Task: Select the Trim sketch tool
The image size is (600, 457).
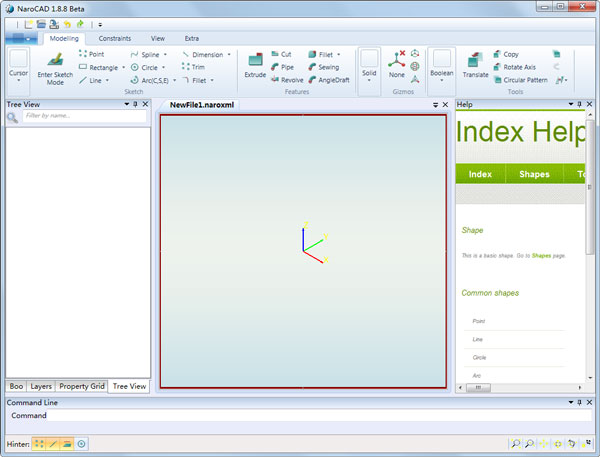Action: (193, 67)
